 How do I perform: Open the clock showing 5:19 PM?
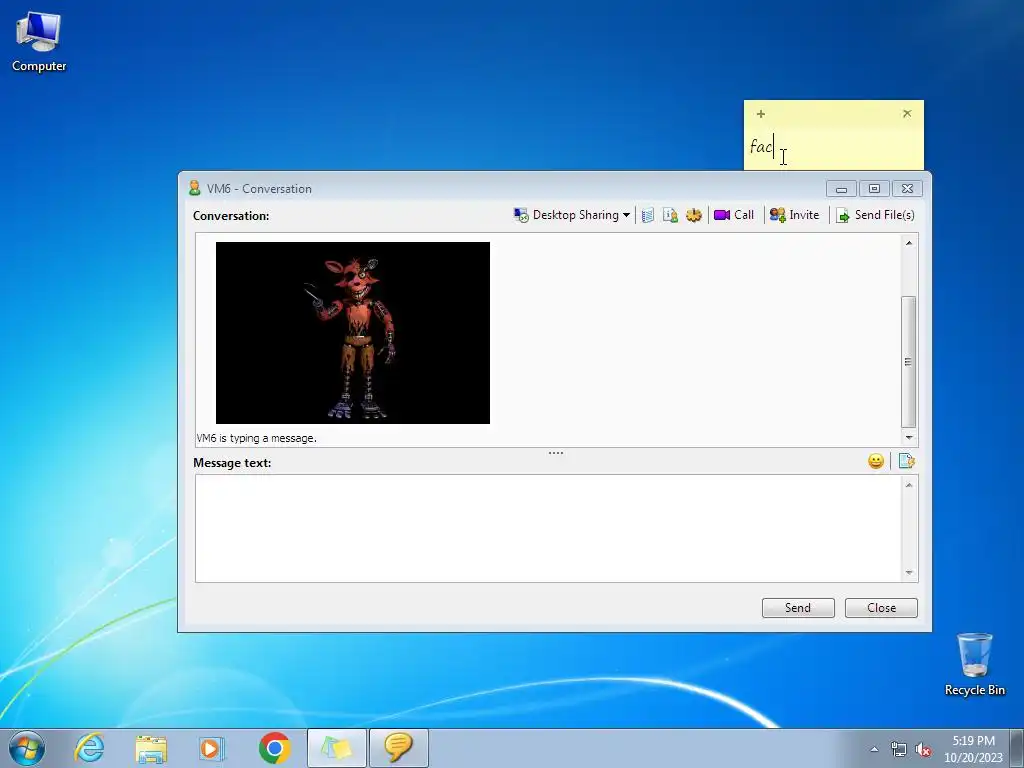pos(973,749)
